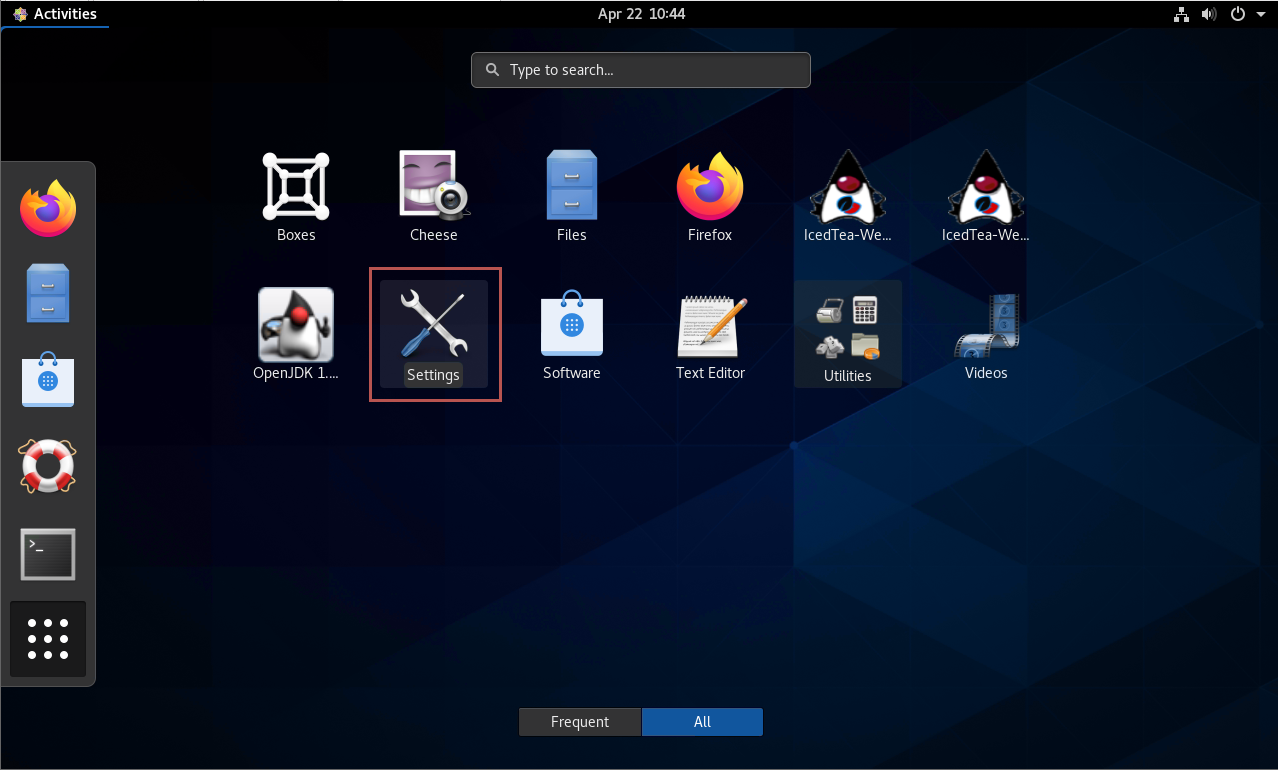Open the Boxes application
Viewport: 1279px width, 771px height.
point(296,196)
